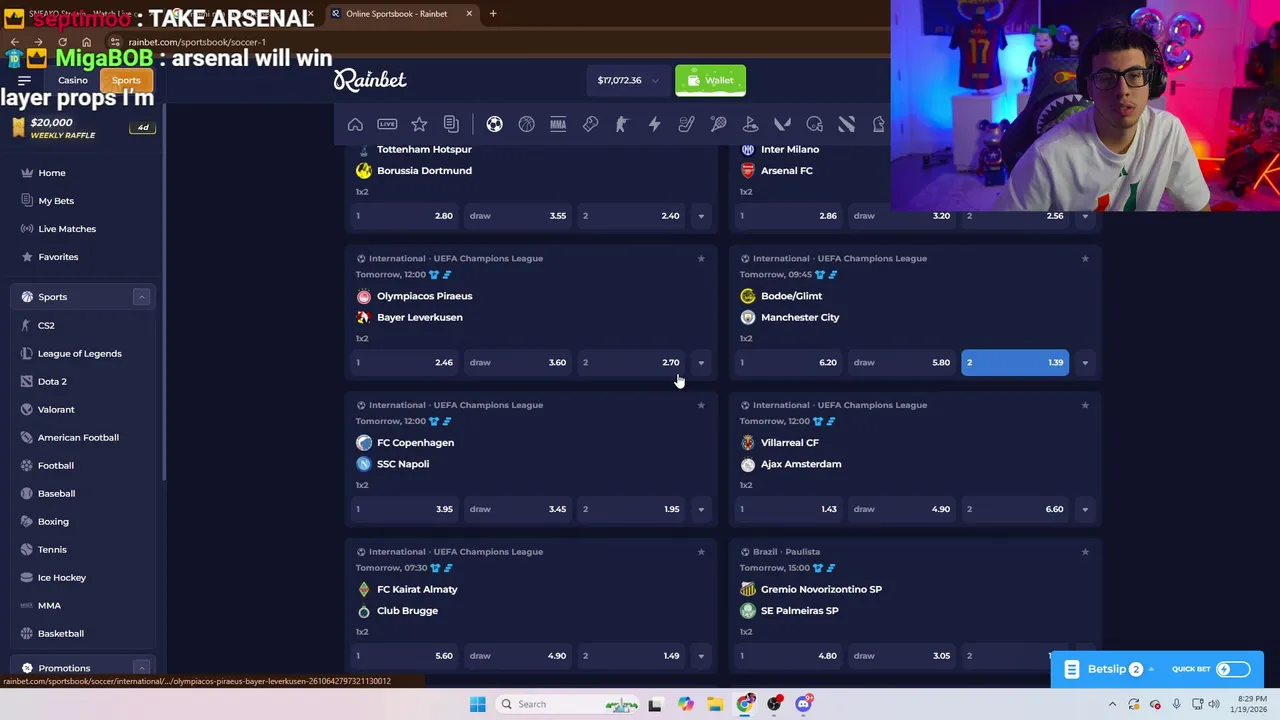Select the soccer ball sport icon
This screenshot has height=720, width=1280.
click(x=494, y=124)
